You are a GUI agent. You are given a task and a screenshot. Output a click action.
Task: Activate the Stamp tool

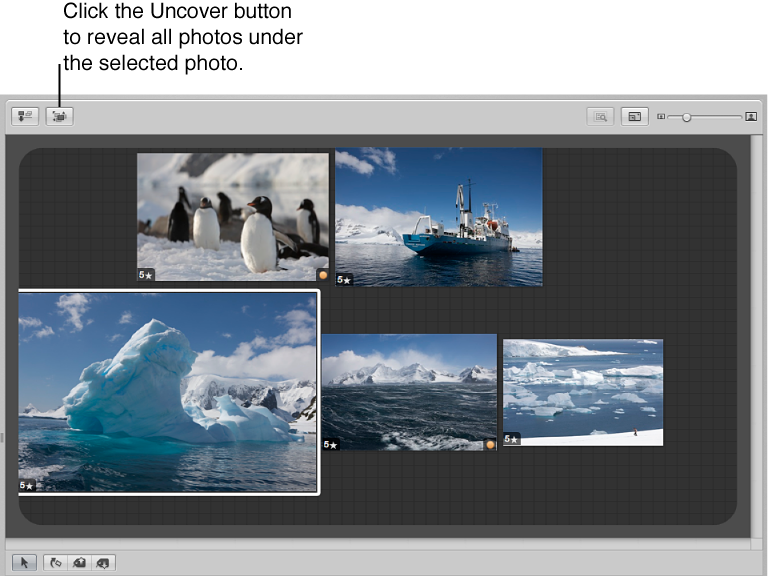tap(102, 563)
